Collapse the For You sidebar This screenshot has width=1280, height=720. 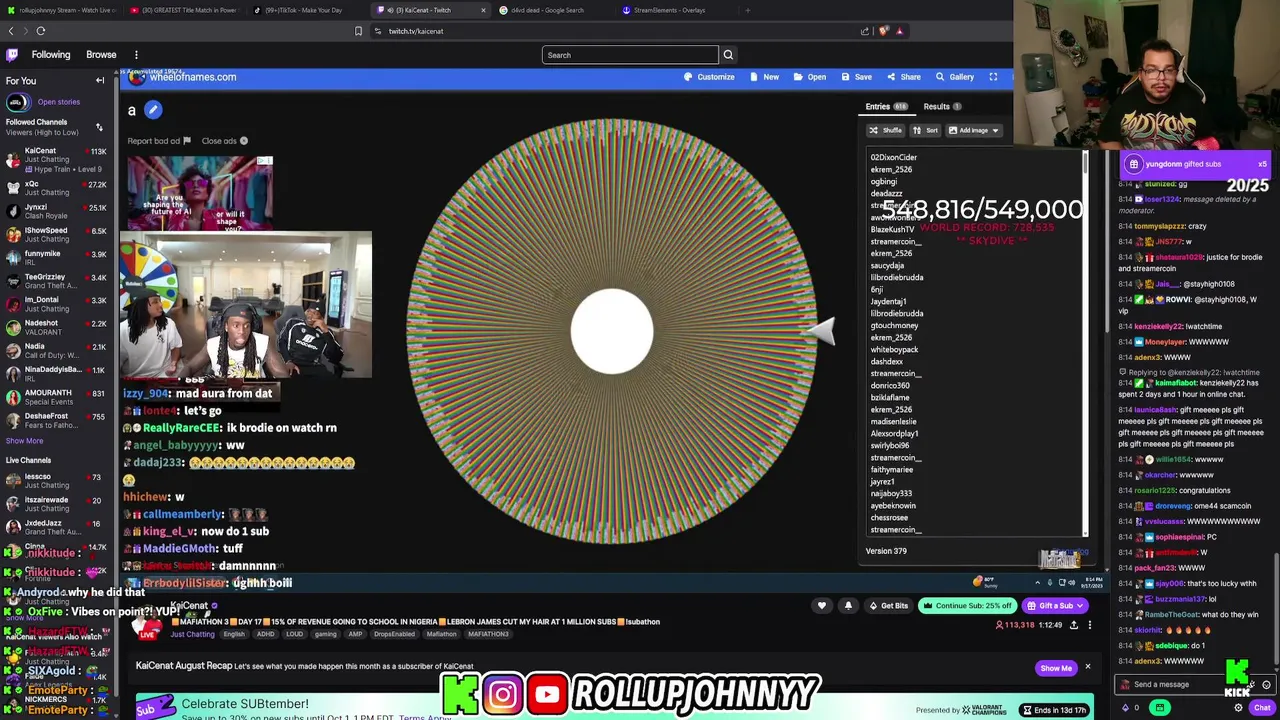(x=100, y=81)
